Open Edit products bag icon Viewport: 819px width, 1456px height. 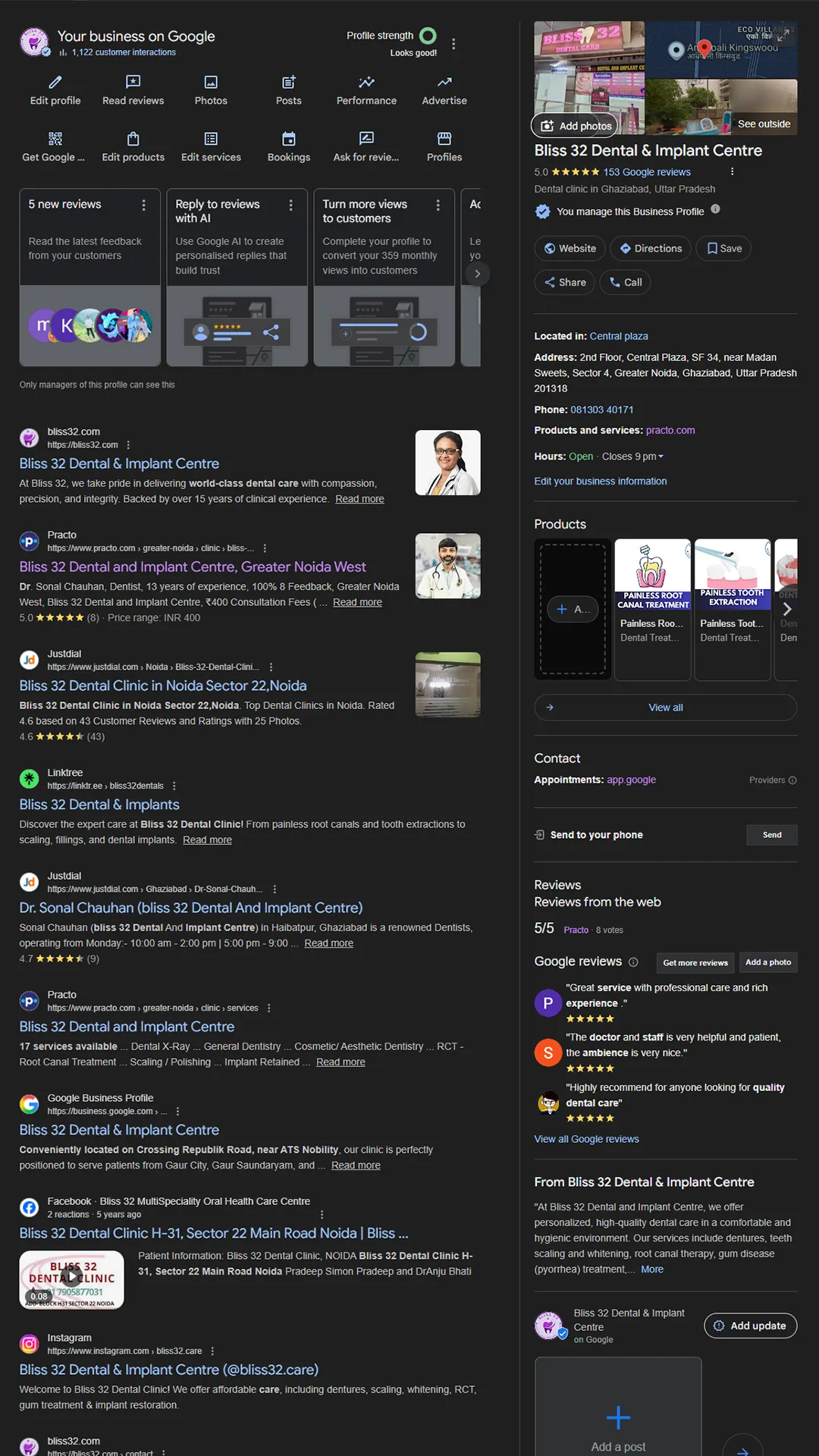pyautogui.click(x=133, y=139)
